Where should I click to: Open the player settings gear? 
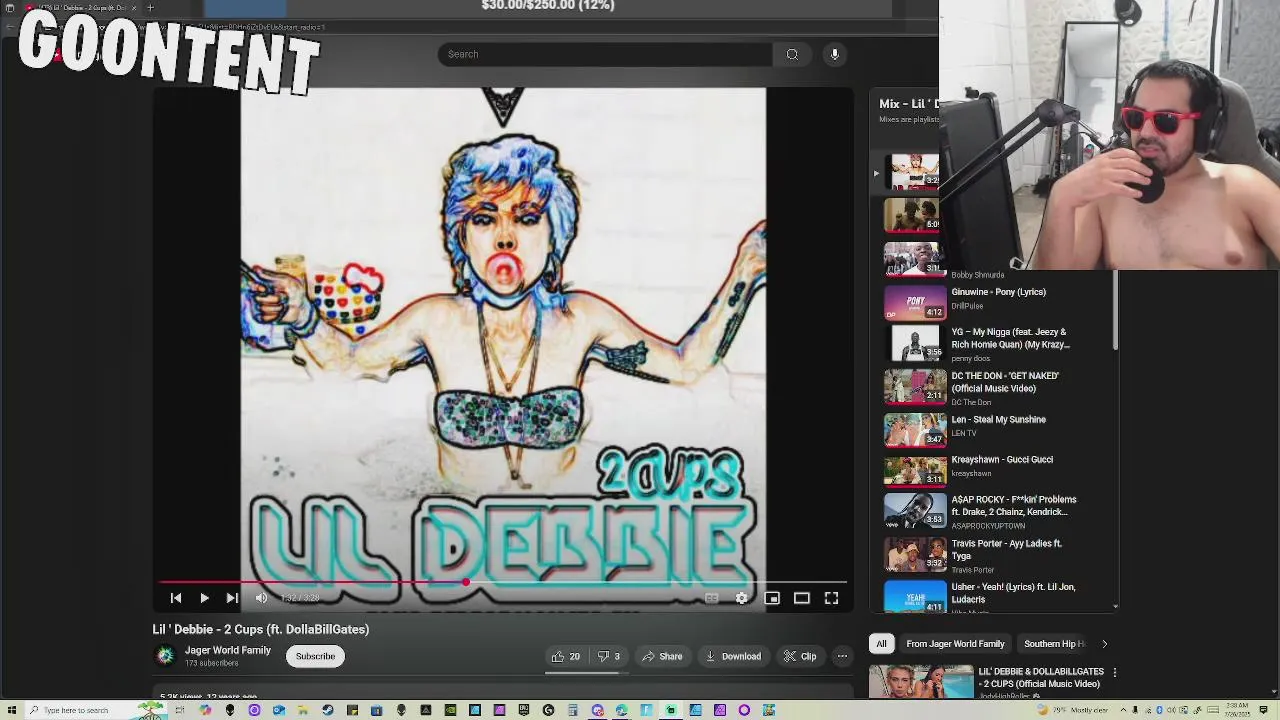[741, 598]
